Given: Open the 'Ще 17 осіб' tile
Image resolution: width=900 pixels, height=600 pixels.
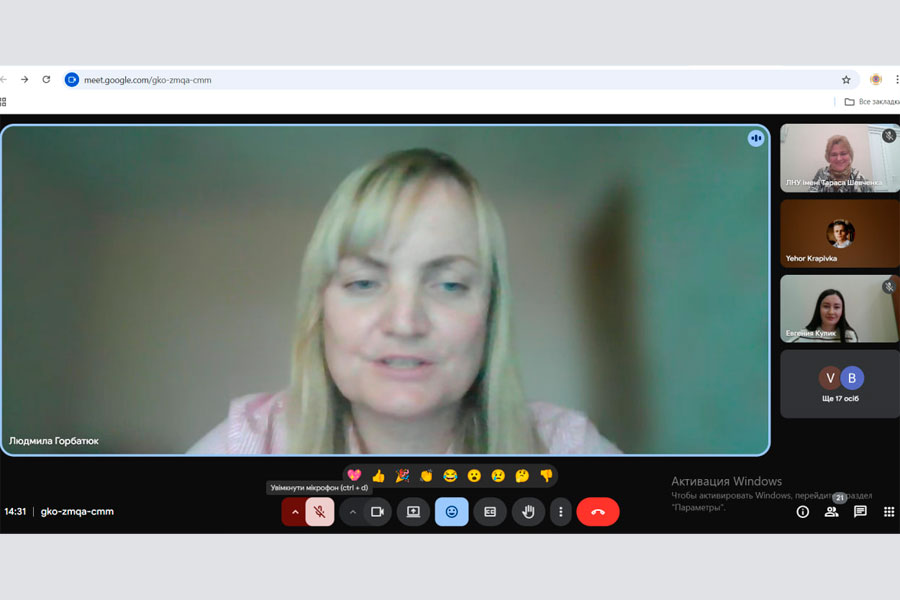Looking at the screenshot, I should pos(840,384).
